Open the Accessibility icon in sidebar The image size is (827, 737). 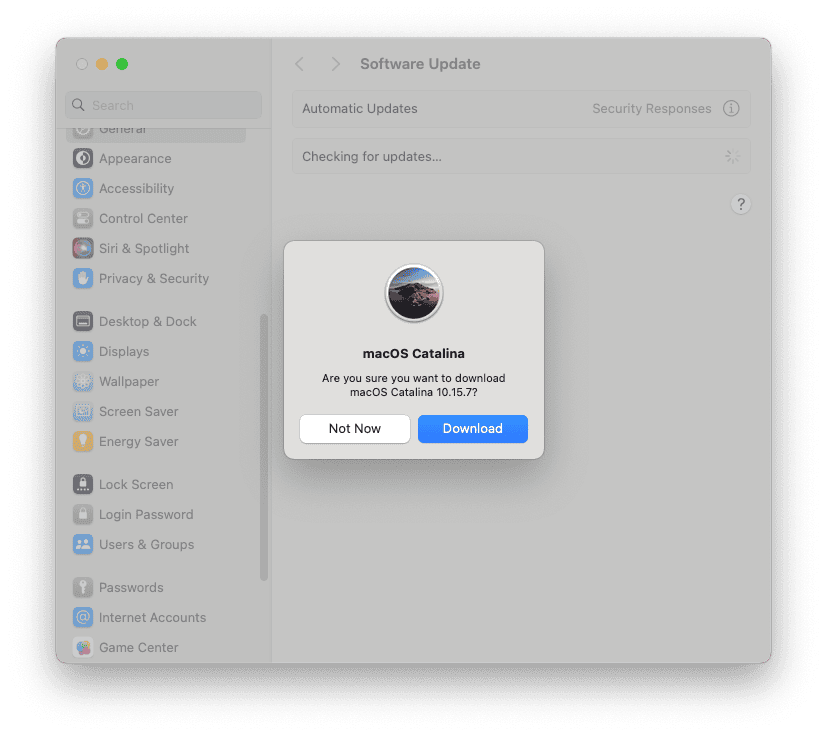[83, 188]
